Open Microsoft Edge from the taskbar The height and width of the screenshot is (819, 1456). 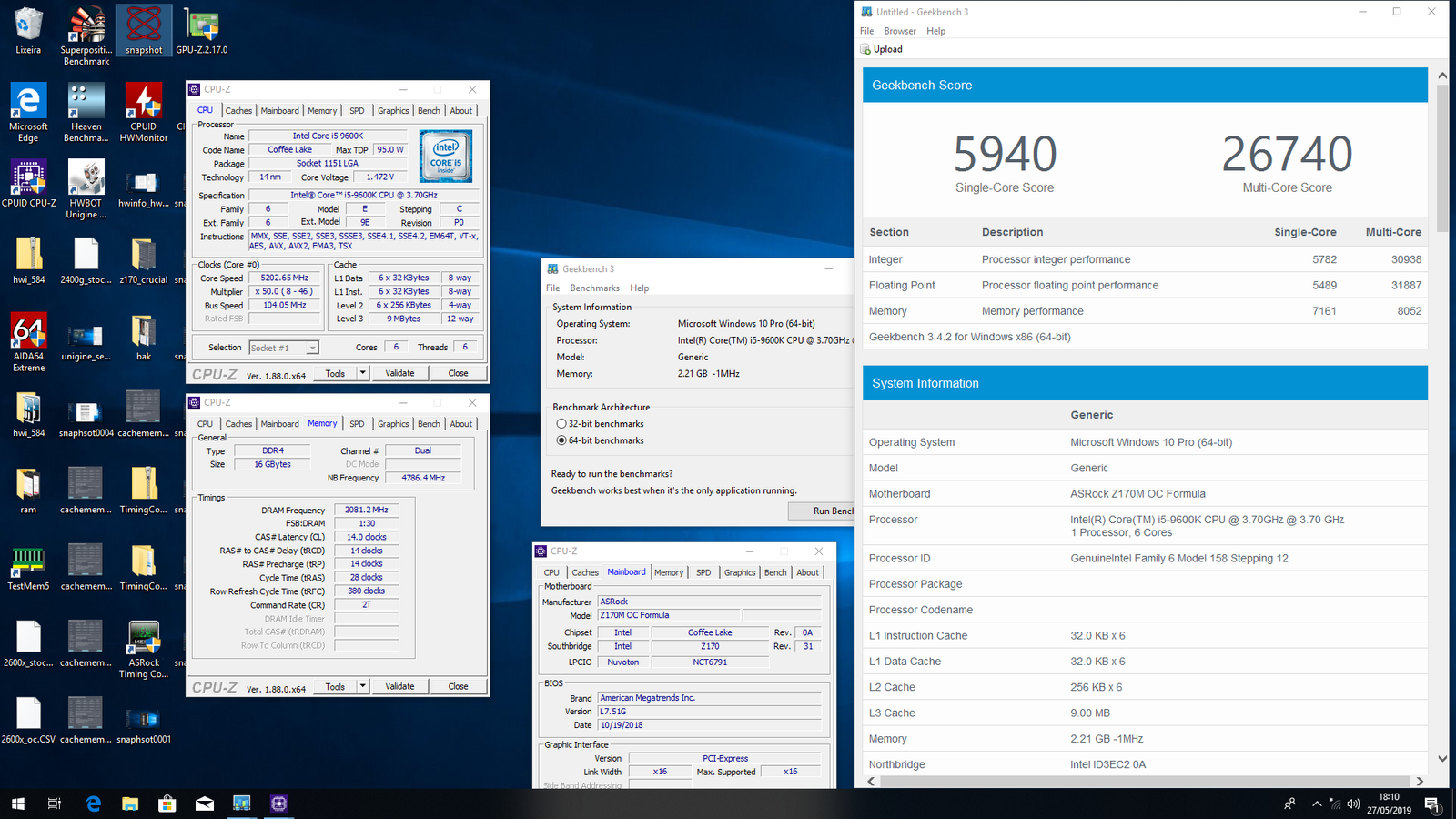93,804
